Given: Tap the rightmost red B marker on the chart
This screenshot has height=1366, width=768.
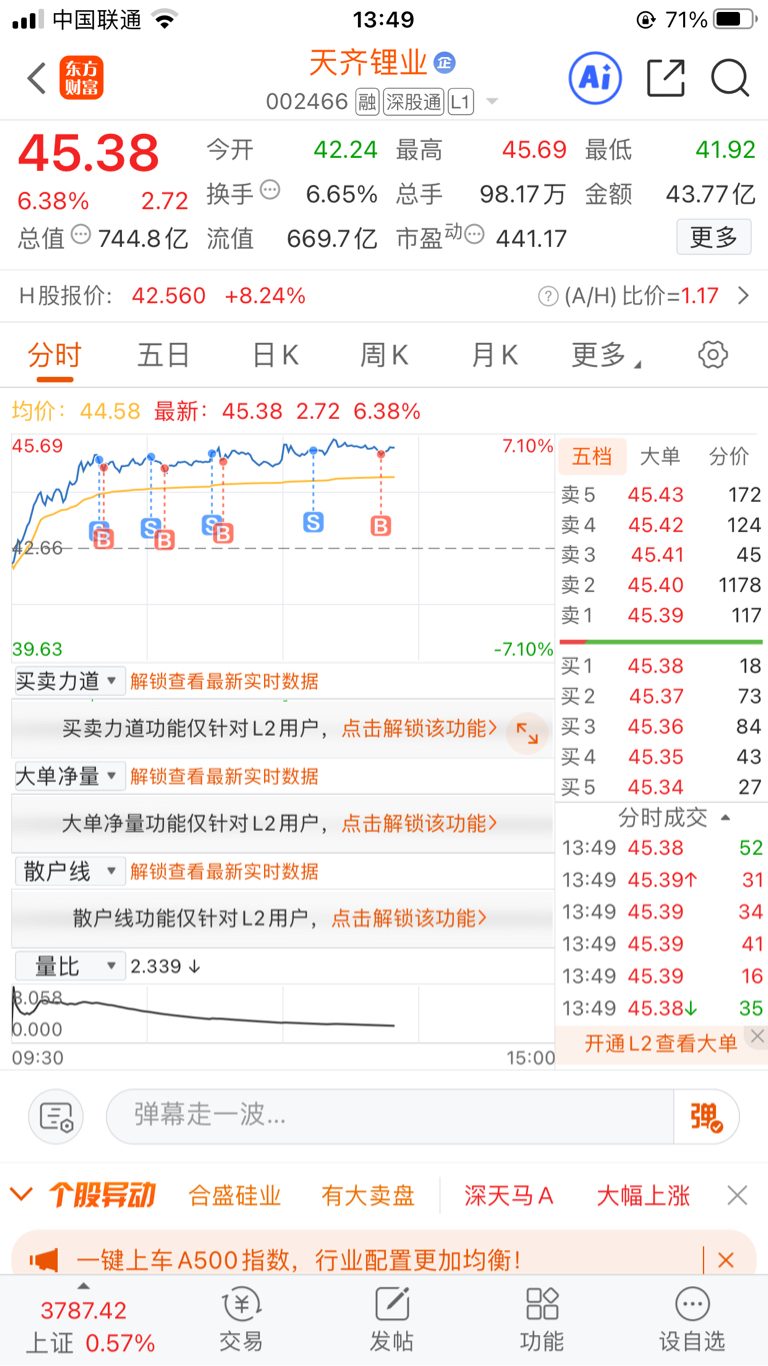Looking at the screenshot, I should tap(380, 526).
